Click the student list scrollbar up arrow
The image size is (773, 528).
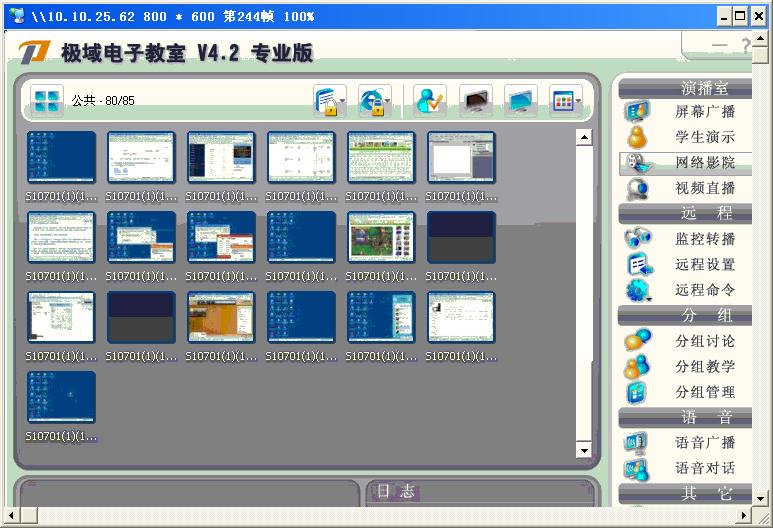(584, 137)
